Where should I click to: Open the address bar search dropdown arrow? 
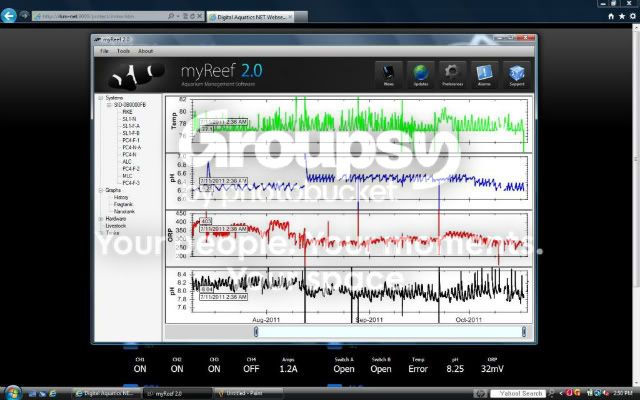[x=178, y=16]
